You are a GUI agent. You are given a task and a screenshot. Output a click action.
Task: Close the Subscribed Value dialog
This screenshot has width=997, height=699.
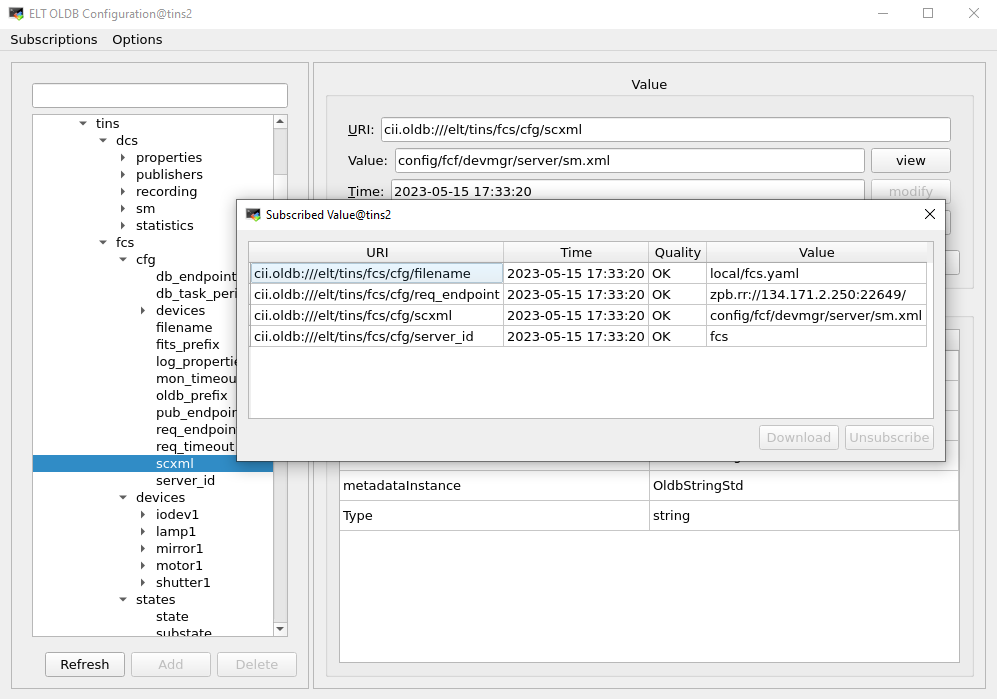tap(929, 214)
